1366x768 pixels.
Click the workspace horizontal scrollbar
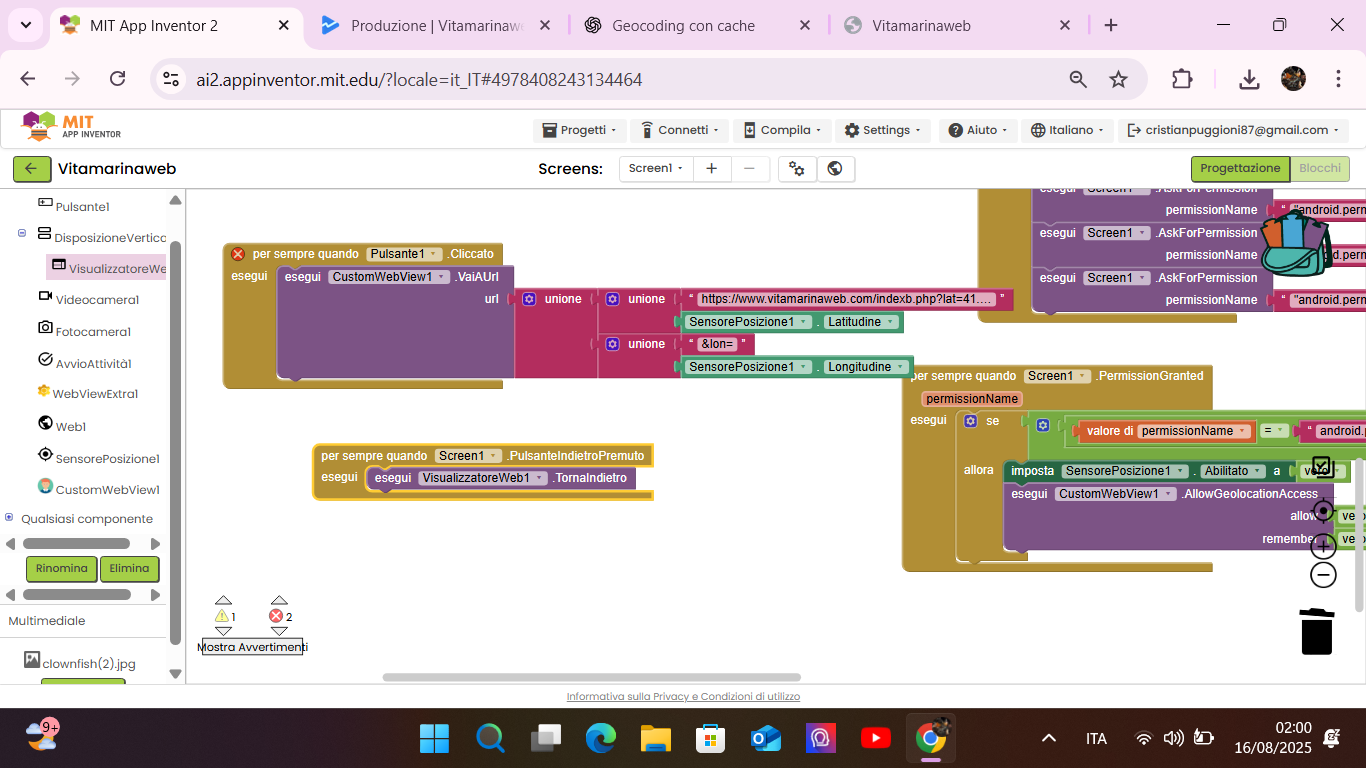click(591, 677)
